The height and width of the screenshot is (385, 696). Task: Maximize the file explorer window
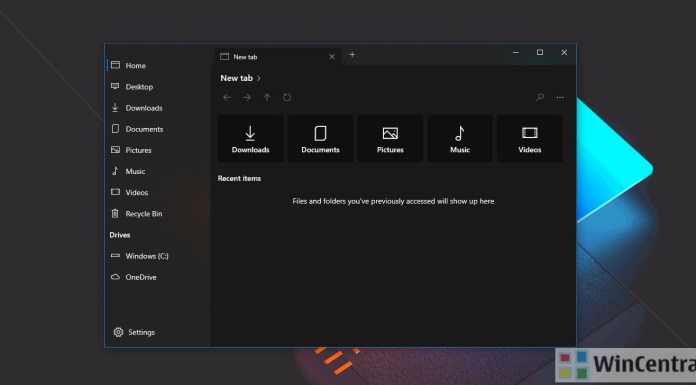[540, 52]
